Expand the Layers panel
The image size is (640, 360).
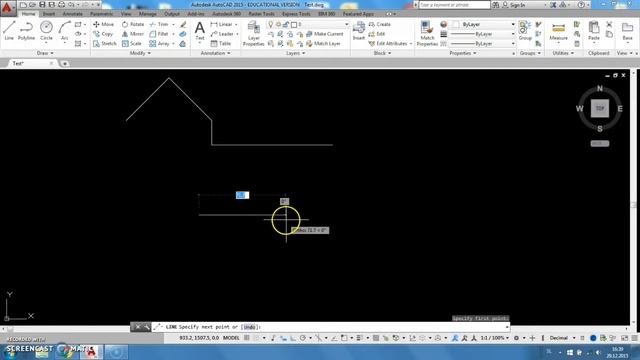(296, 53)
